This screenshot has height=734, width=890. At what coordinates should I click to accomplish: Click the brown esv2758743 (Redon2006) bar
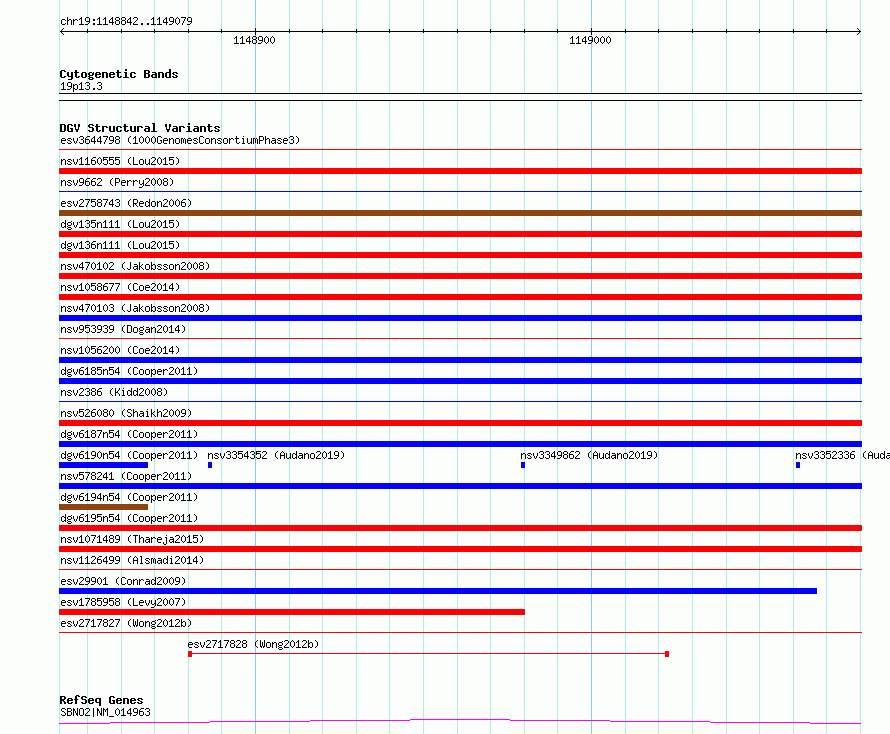tap(460, 213)
